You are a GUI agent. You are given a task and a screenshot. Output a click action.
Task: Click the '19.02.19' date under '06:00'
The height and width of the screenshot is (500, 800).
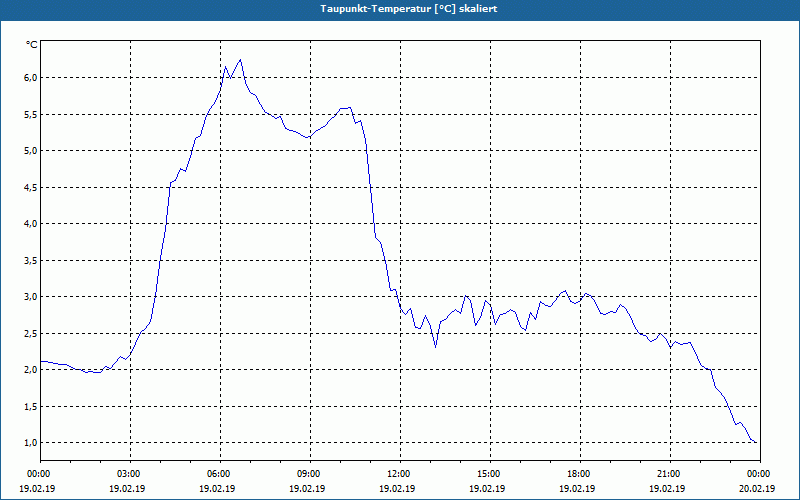pos(218,488)
